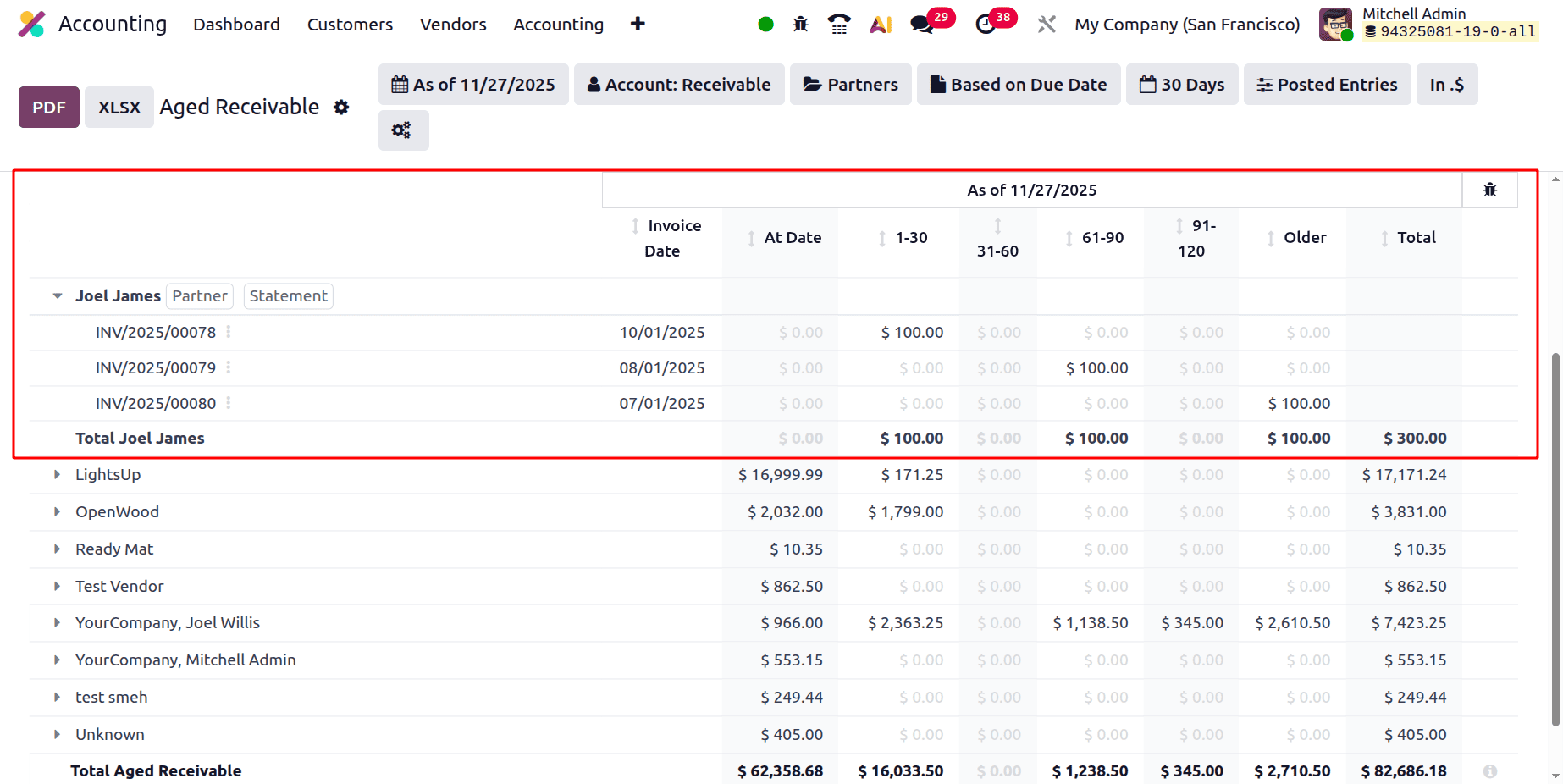Image resolution: width=1563 pixels, height=784 pixels.
Task: Open the new-item plus icon in navbar
Action: (638, 25)
